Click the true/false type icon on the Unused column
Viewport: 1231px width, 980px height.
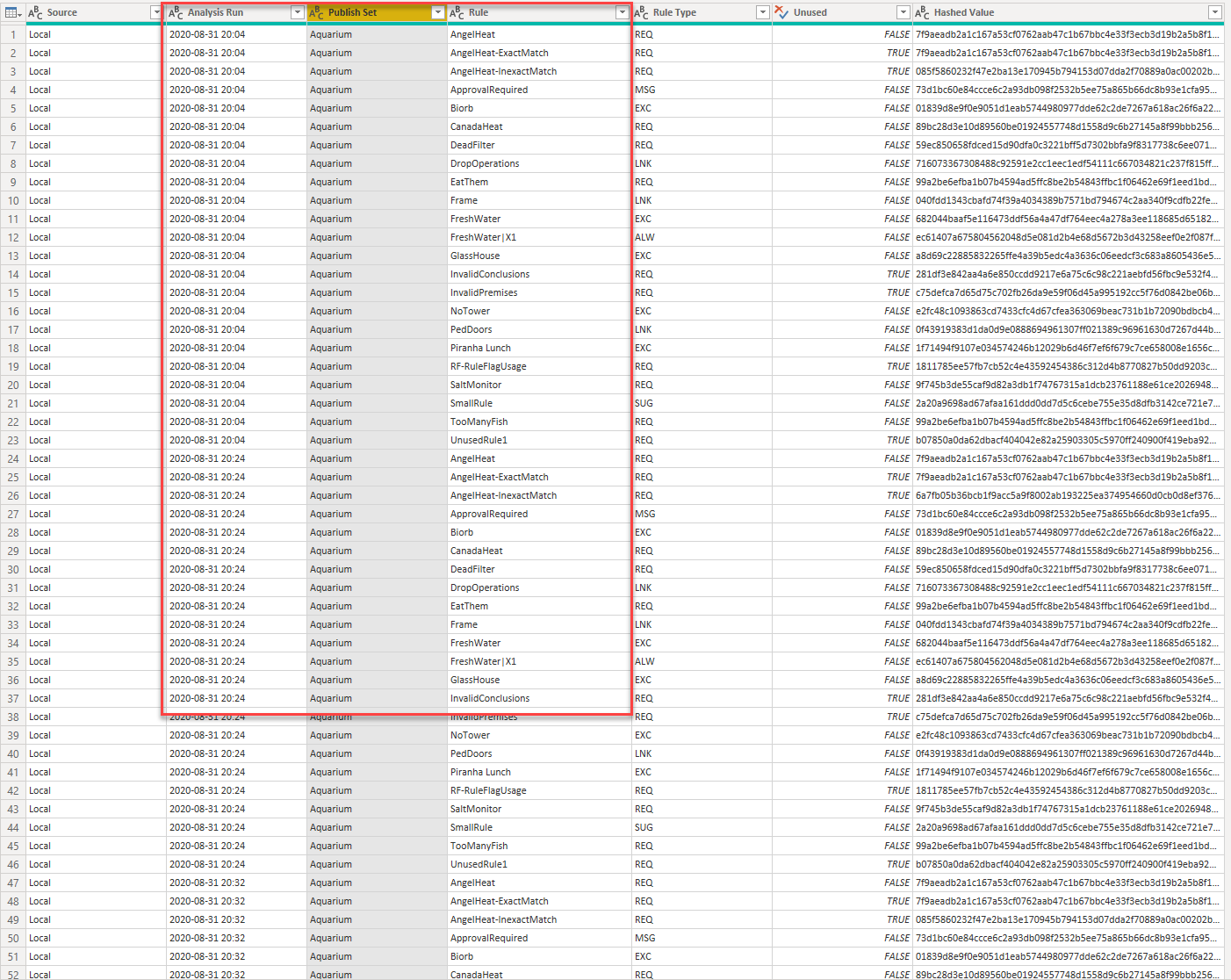[x=781, y=12]
